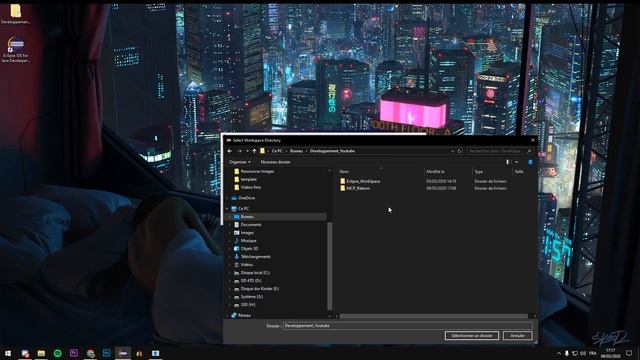The width and height of the screenshot is (640, 360).
Task: Select OneDrive in the navigation pane
Action: tap(243, 198)
